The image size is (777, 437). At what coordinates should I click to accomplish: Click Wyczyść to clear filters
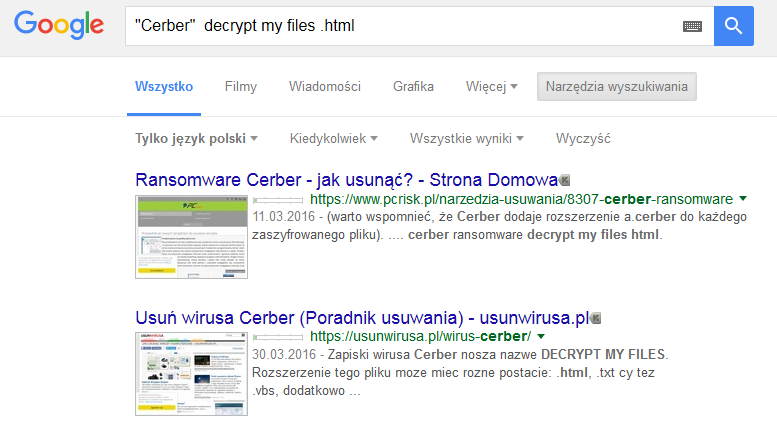pyautogui.click(x=583, y=138)
